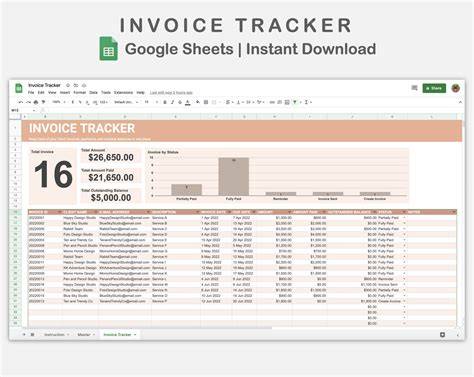Click the borders grid icon

[x=206, y=102]
